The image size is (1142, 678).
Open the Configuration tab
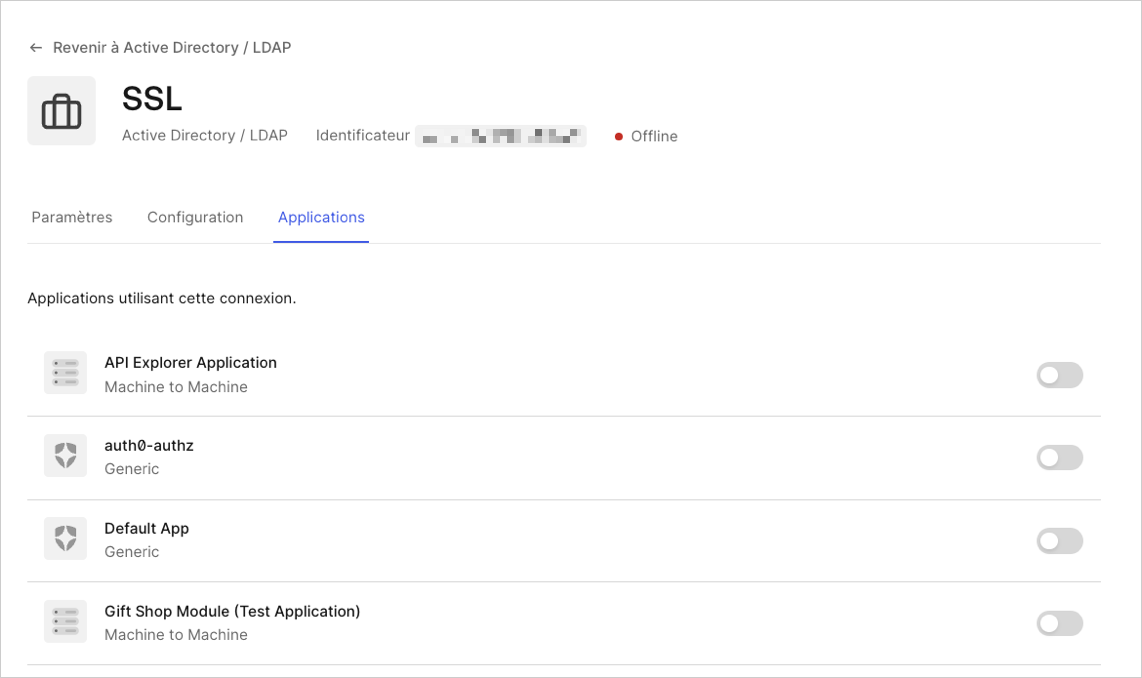pos(195,217)
